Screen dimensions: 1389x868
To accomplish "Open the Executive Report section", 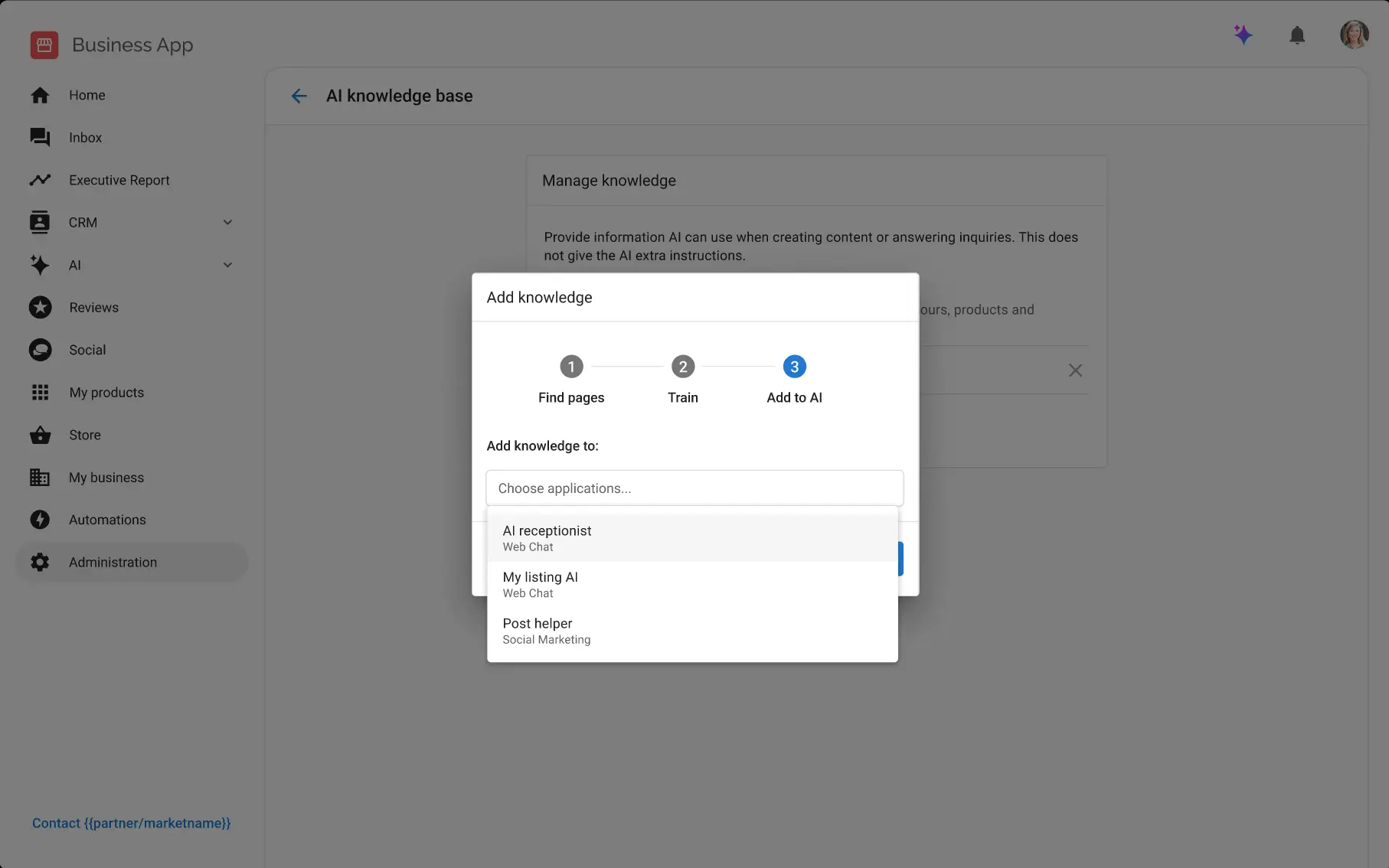I will point(119,180).
